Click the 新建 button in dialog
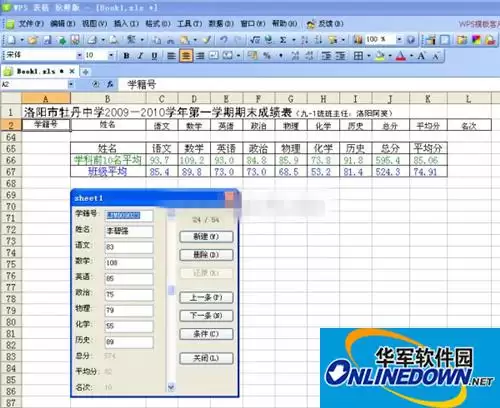 click(x=206, y=237)
